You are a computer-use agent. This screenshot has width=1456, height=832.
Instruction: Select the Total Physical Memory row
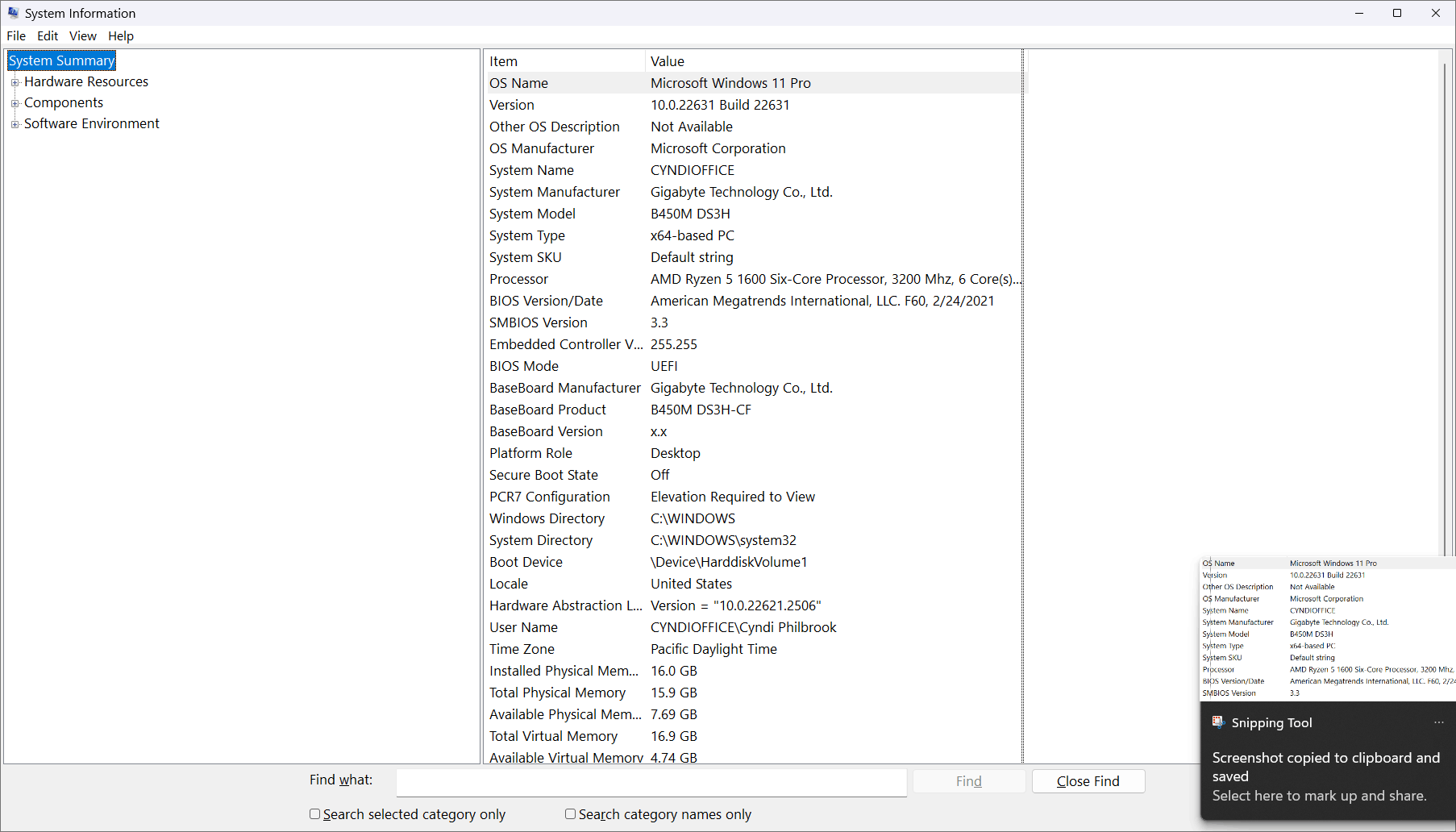(x=754, y=693)
